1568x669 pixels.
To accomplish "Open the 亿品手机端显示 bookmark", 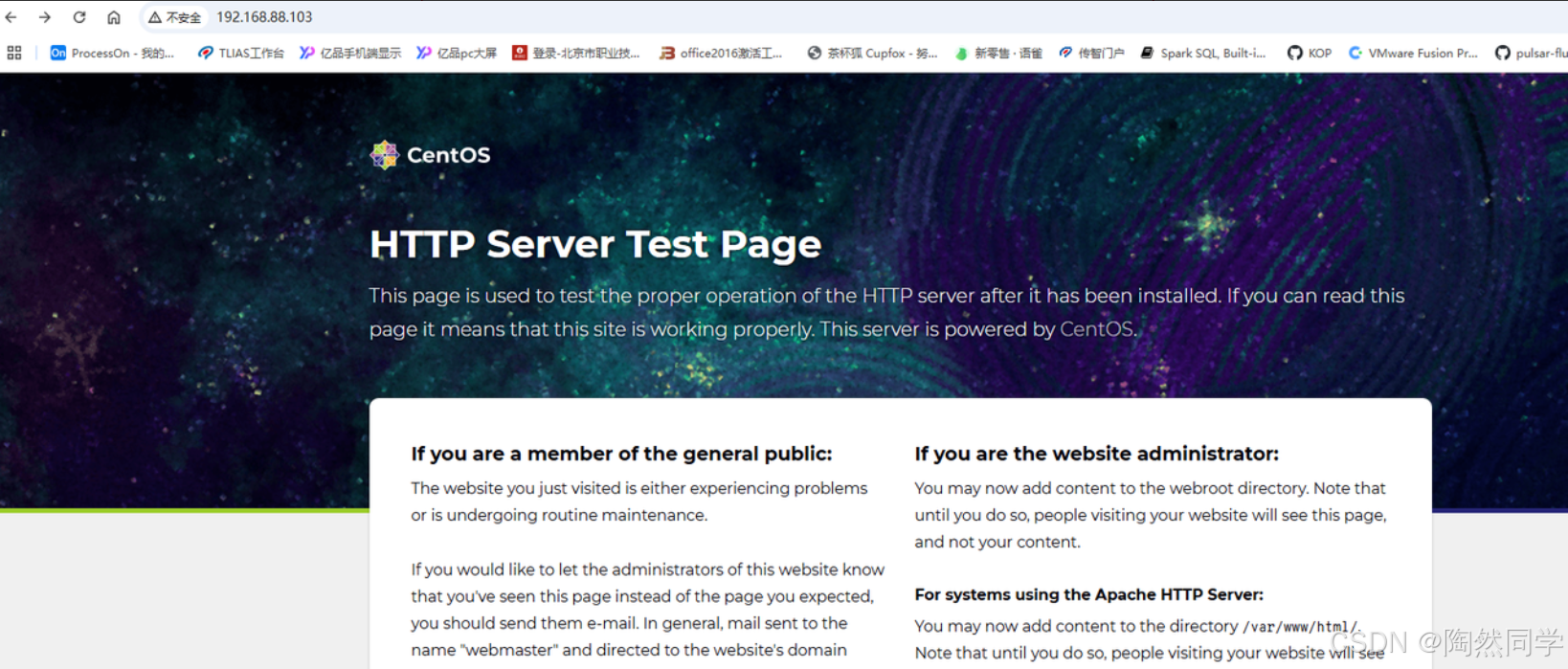I will tap(350, 53).
